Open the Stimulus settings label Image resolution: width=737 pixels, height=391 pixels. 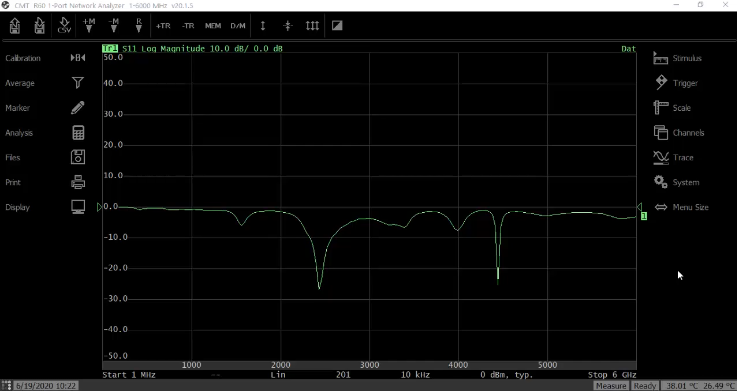(x=687, y=58)
